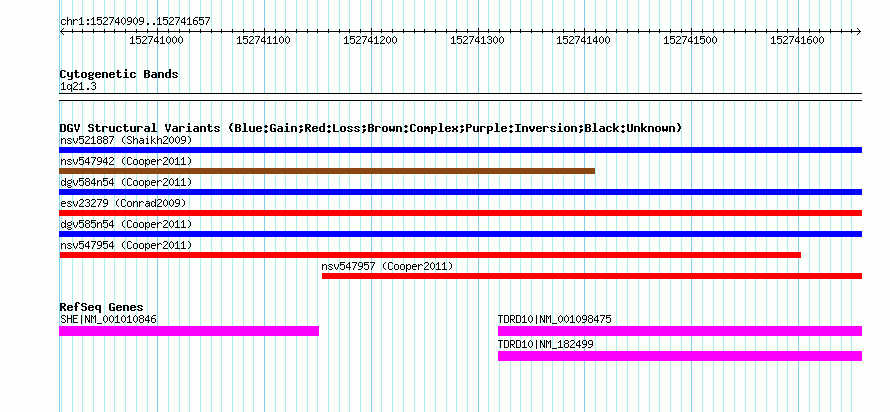890x412 pixels.
Task: Click the 152741400 ruler tick label
Action: [583, 40]
